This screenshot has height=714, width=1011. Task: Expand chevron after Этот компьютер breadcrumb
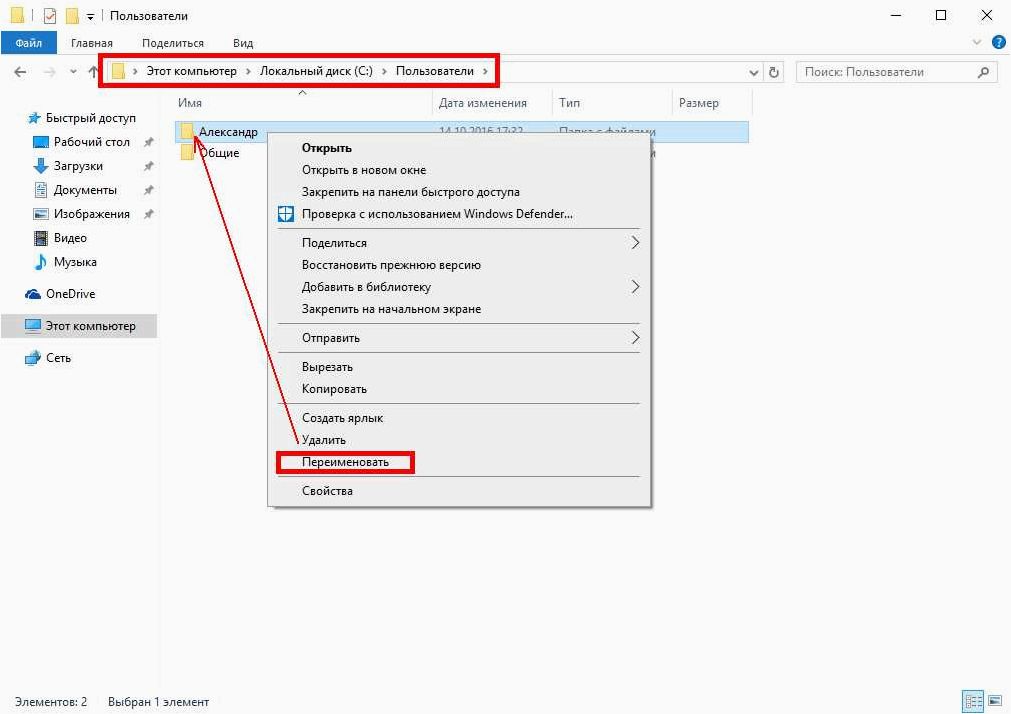tap(248, 72)
